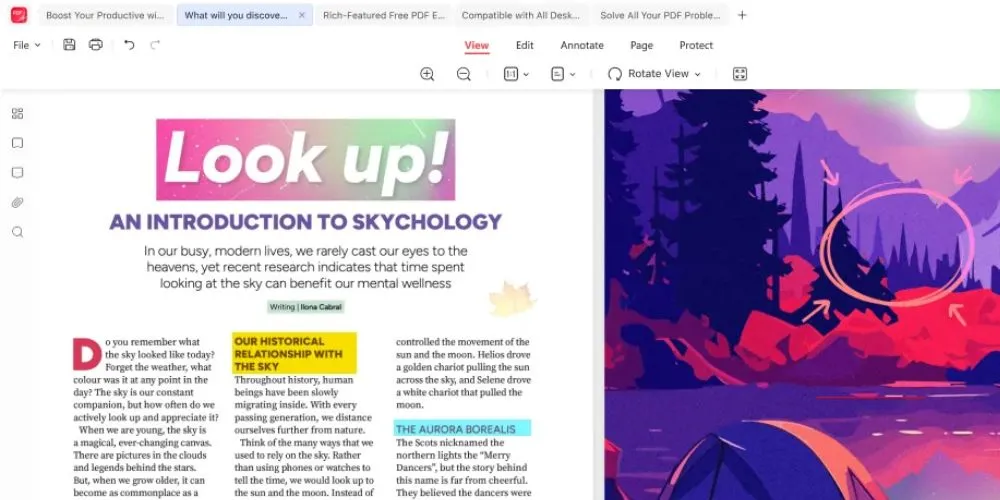
Task: Show the attachments panel
Action: click(17, 202)
